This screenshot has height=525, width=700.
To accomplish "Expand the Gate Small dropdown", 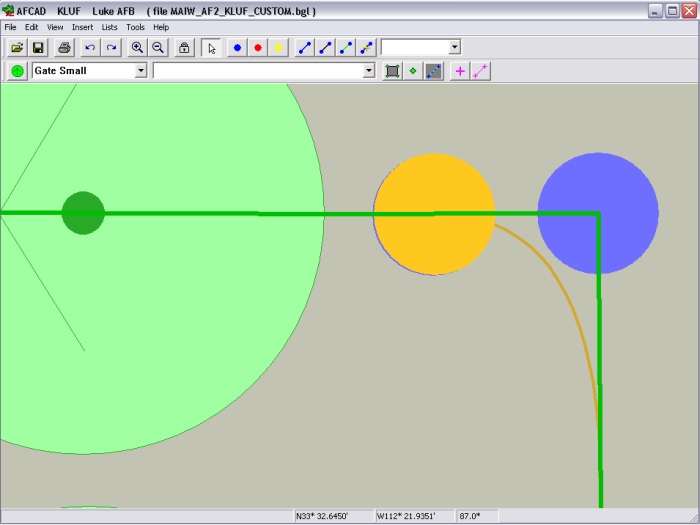I will tap(141, 71).
